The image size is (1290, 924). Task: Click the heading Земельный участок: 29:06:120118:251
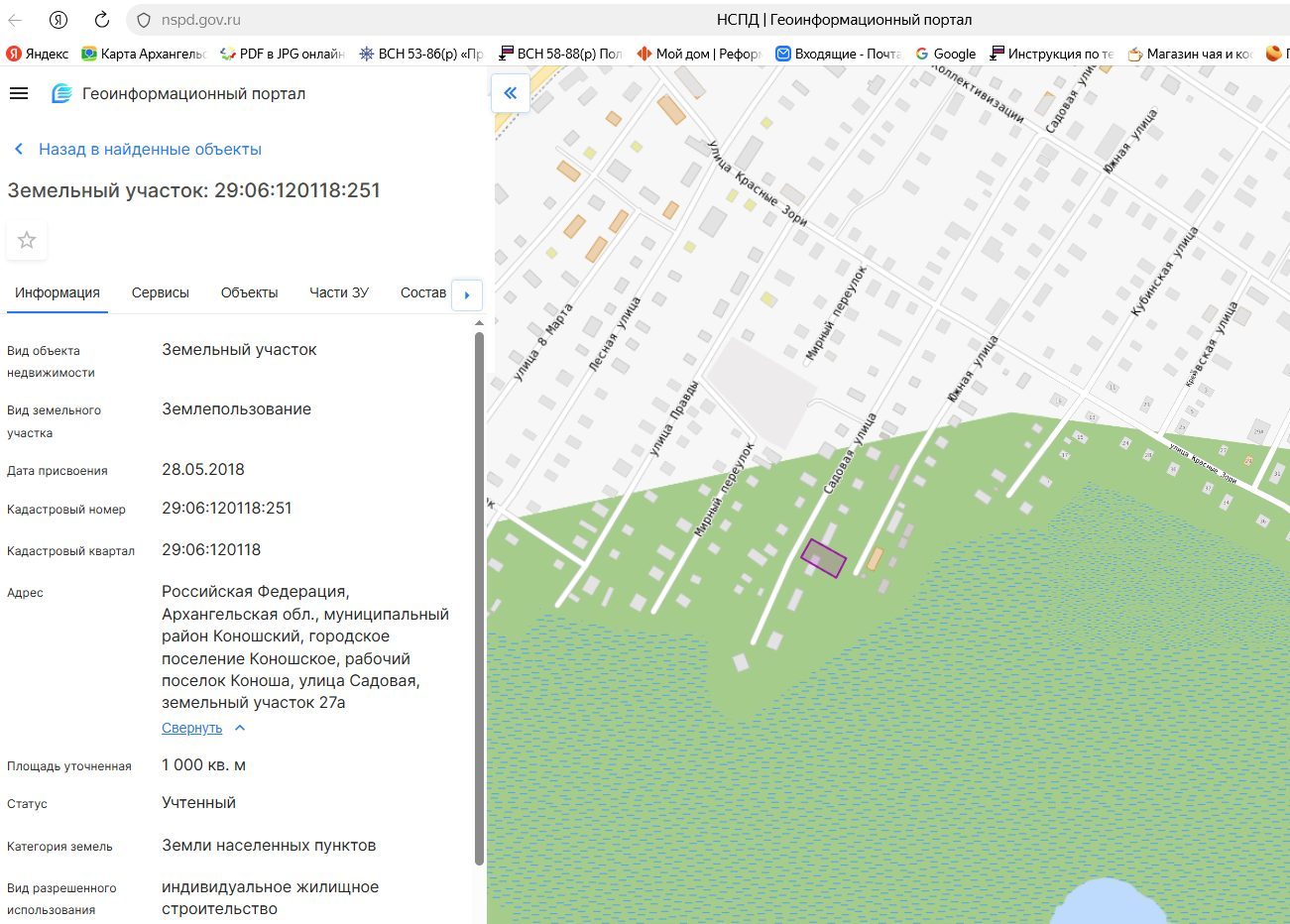(194, 190)
